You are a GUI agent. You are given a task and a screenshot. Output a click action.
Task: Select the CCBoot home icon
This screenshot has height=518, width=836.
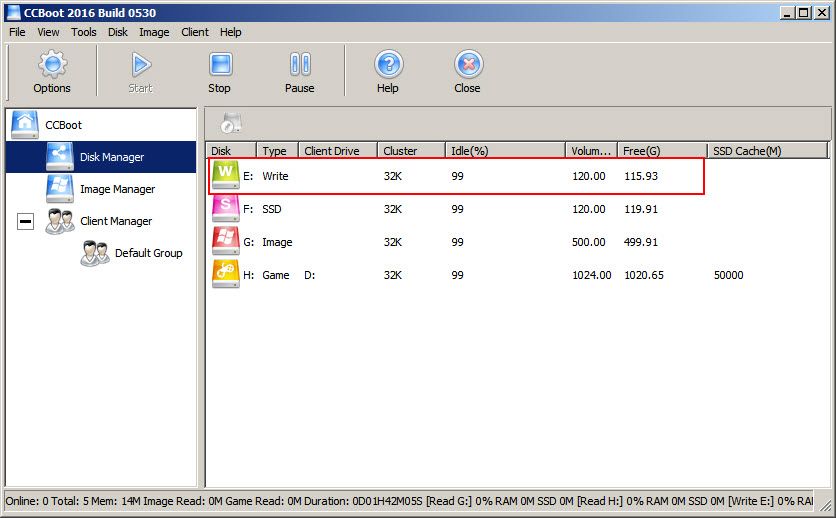[x=25, y=125]
